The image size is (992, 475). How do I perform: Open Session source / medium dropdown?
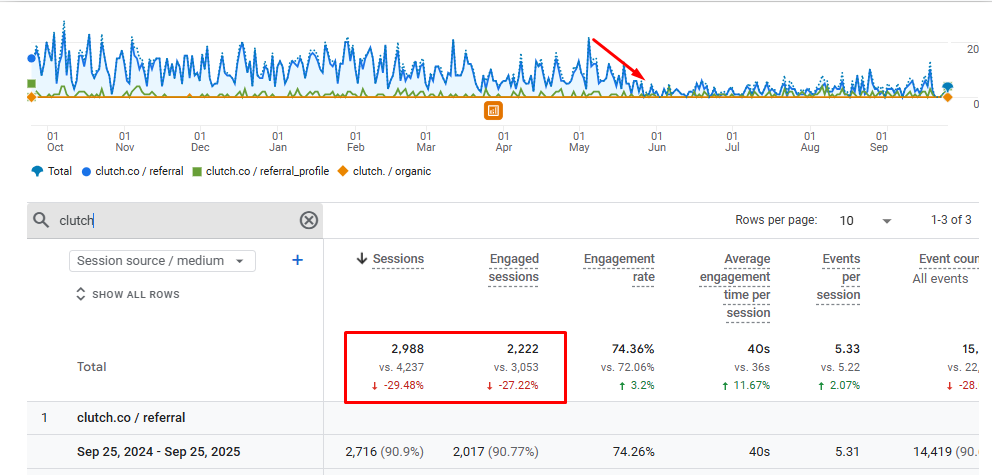(x=162, y=261)
